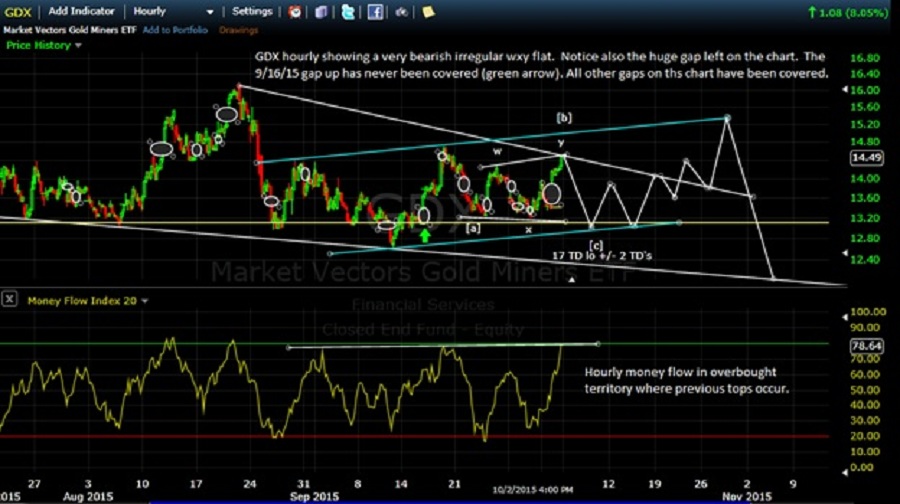The height and width of the screenshot is (504, 900).
Task: Click the 10/2/2015 4:00 PM timestamp
Action: pyautogui.click(x=533, y=490)
